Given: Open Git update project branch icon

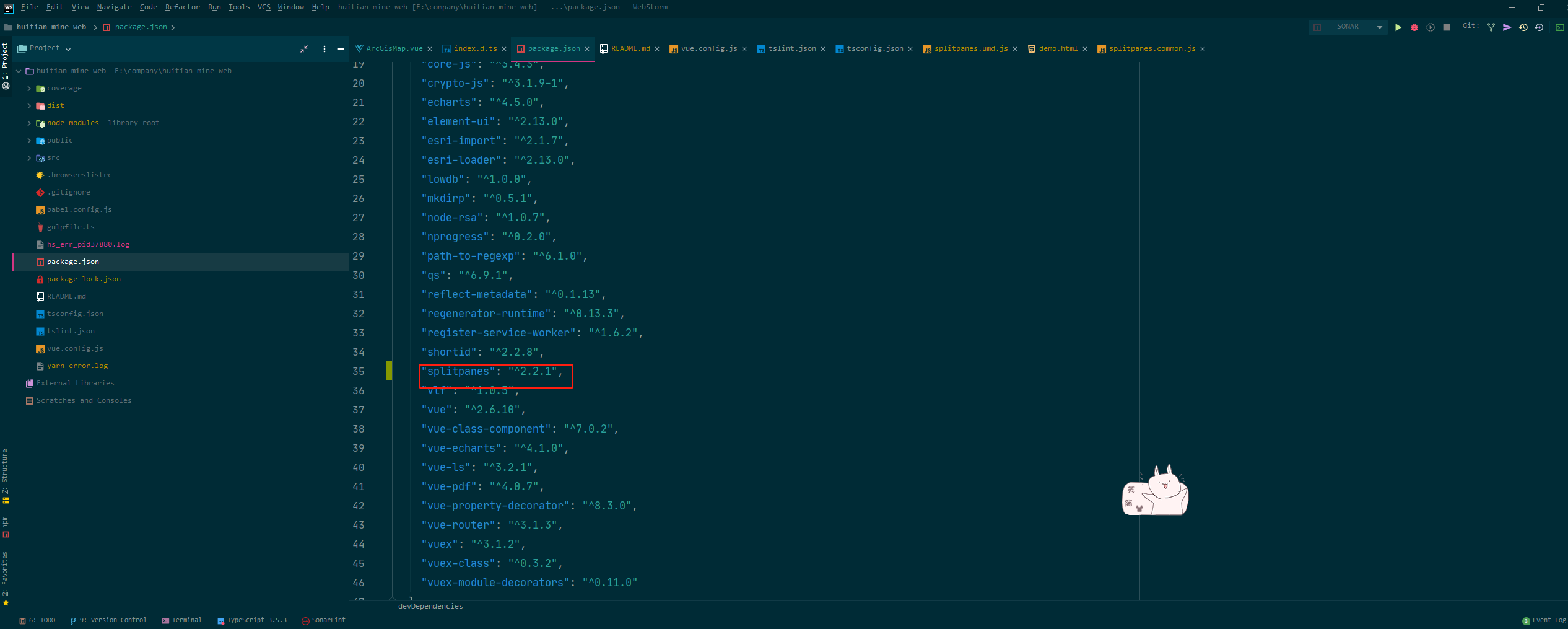Looking at the screenshot, I should pyautogui.click(x=1491, y=27).
